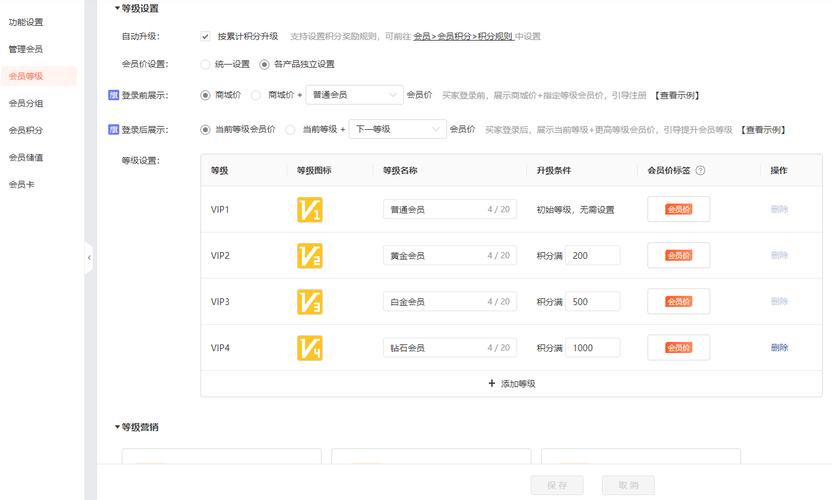This screenshot has width=832, height=500.
Task: Open 功能设置 in sidebar
Action: (x=26, y=22)
